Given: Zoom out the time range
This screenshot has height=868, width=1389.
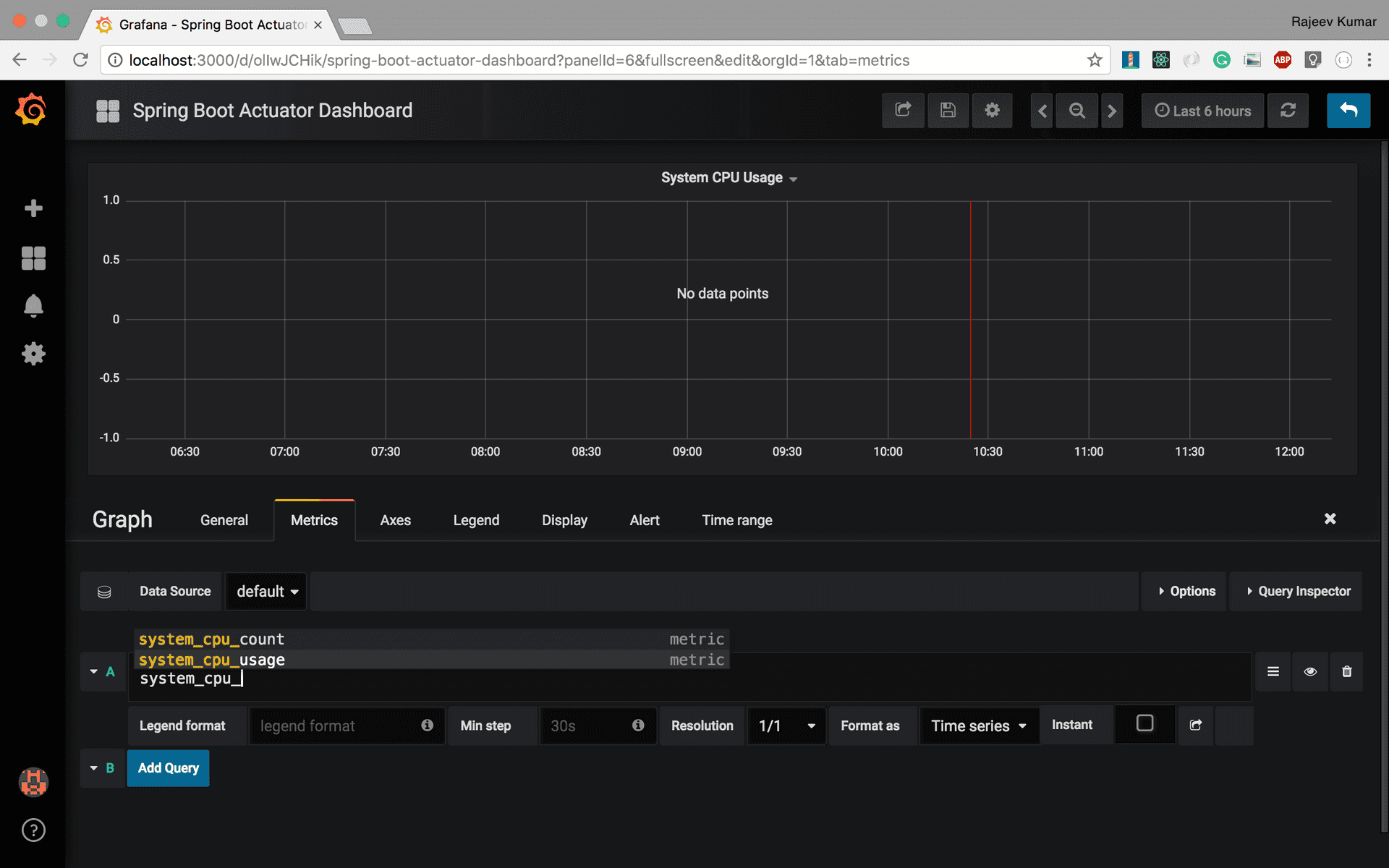Looking at the screenshot, I should click(x=1076, y=111).
